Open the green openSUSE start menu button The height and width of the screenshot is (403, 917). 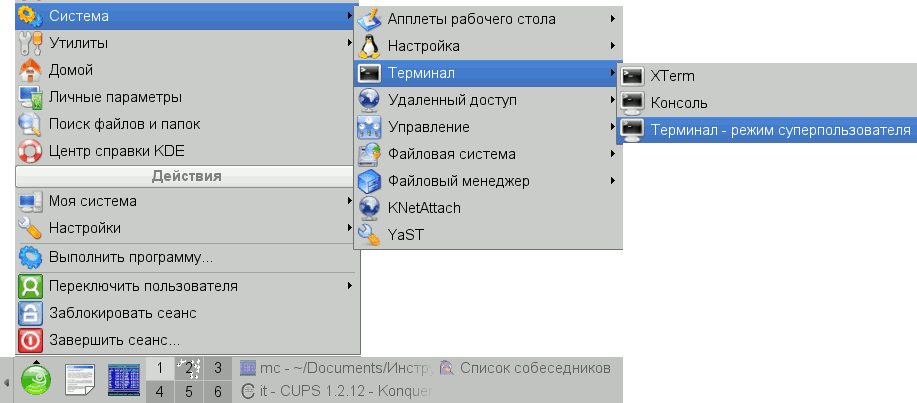coord(36,380)
